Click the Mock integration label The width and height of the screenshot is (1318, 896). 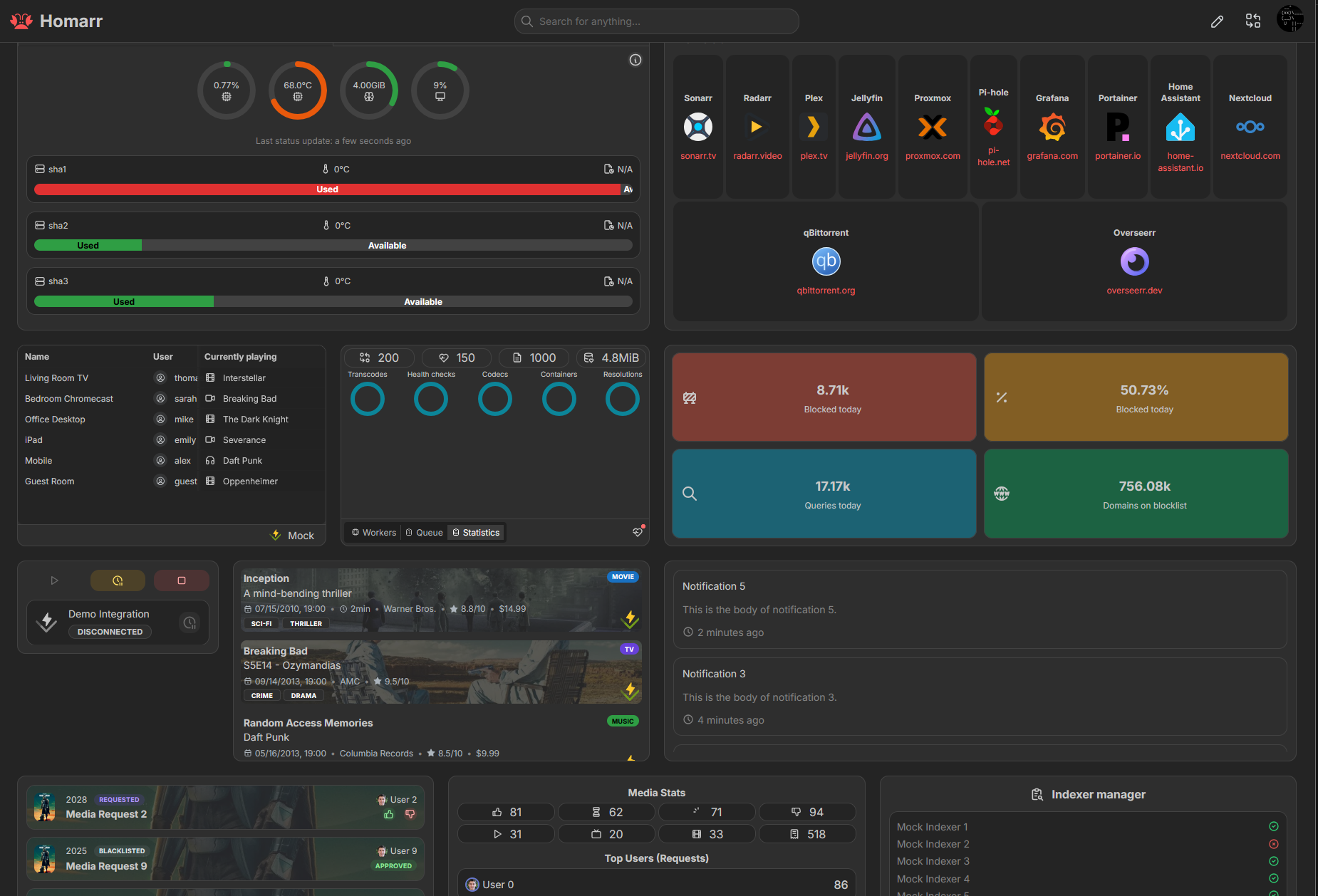(x=301, y=536)
